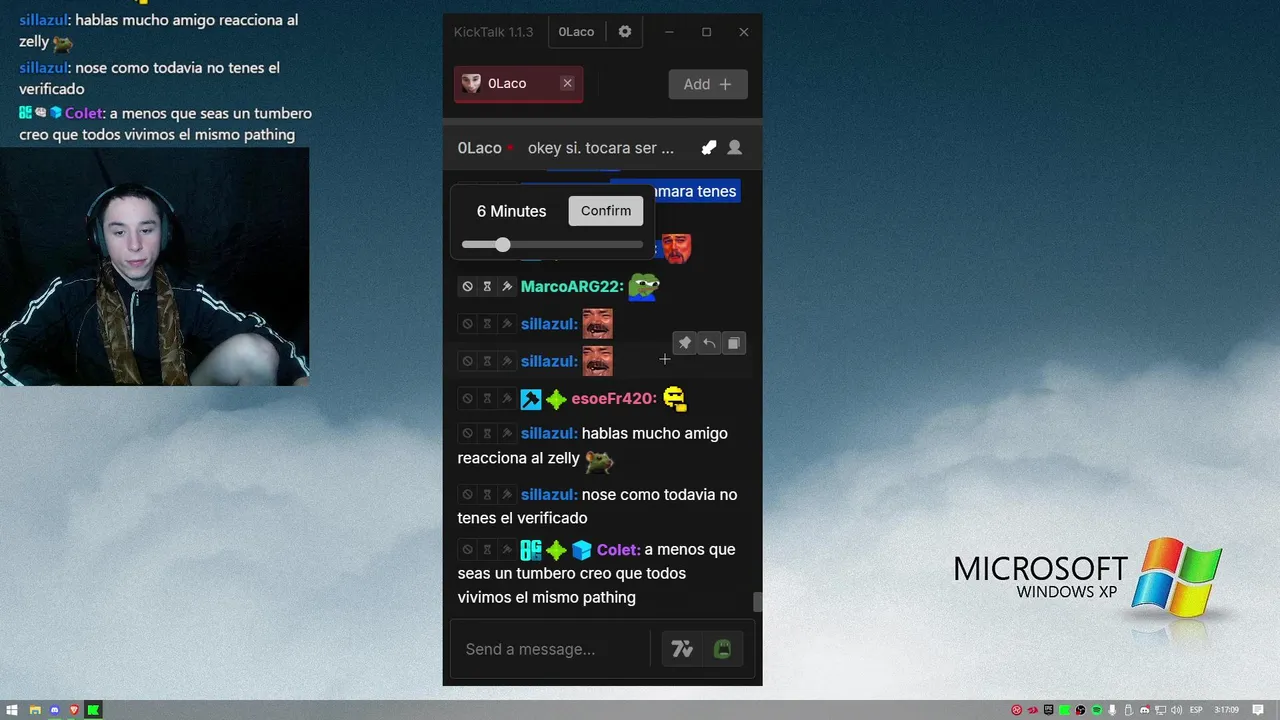The image size is (1280, 720).
Task: Click the 3:17:09 taskbar clock
Action: tap(1227, 710)
